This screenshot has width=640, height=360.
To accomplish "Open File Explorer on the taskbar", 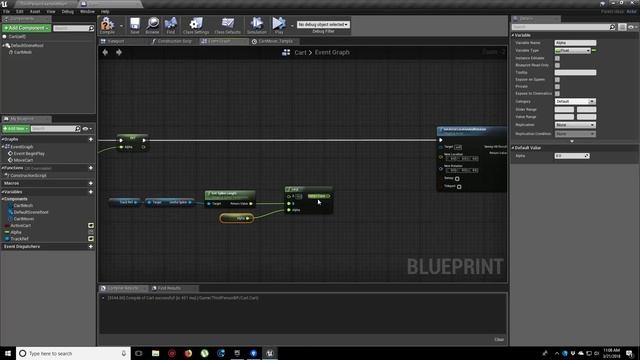I will [156, 353].
